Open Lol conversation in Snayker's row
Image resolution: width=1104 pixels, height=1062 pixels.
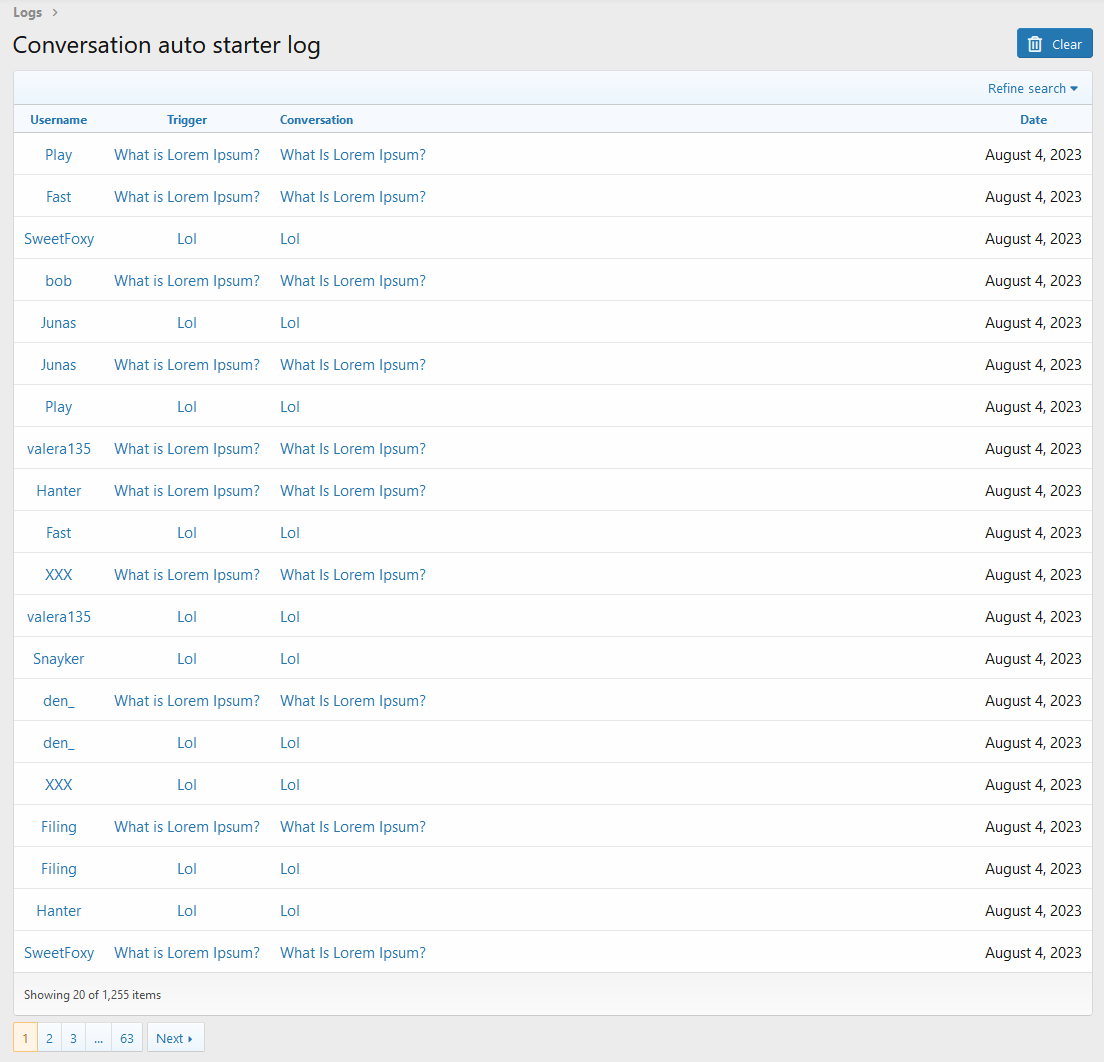(289, 659)
